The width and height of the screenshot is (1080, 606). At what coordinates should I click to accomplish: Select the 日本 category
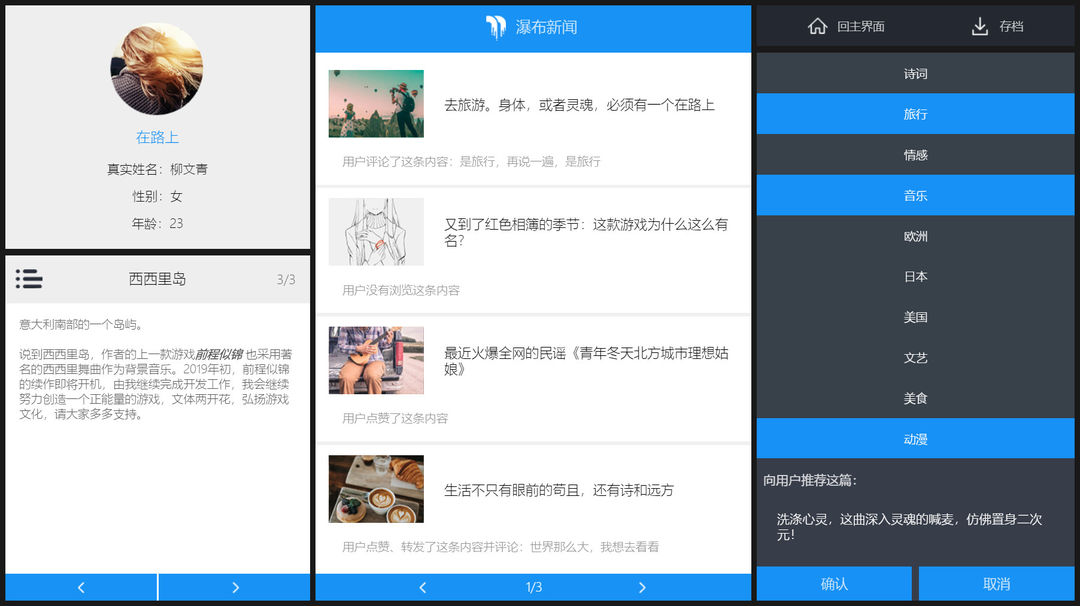(x=915, y=276)
